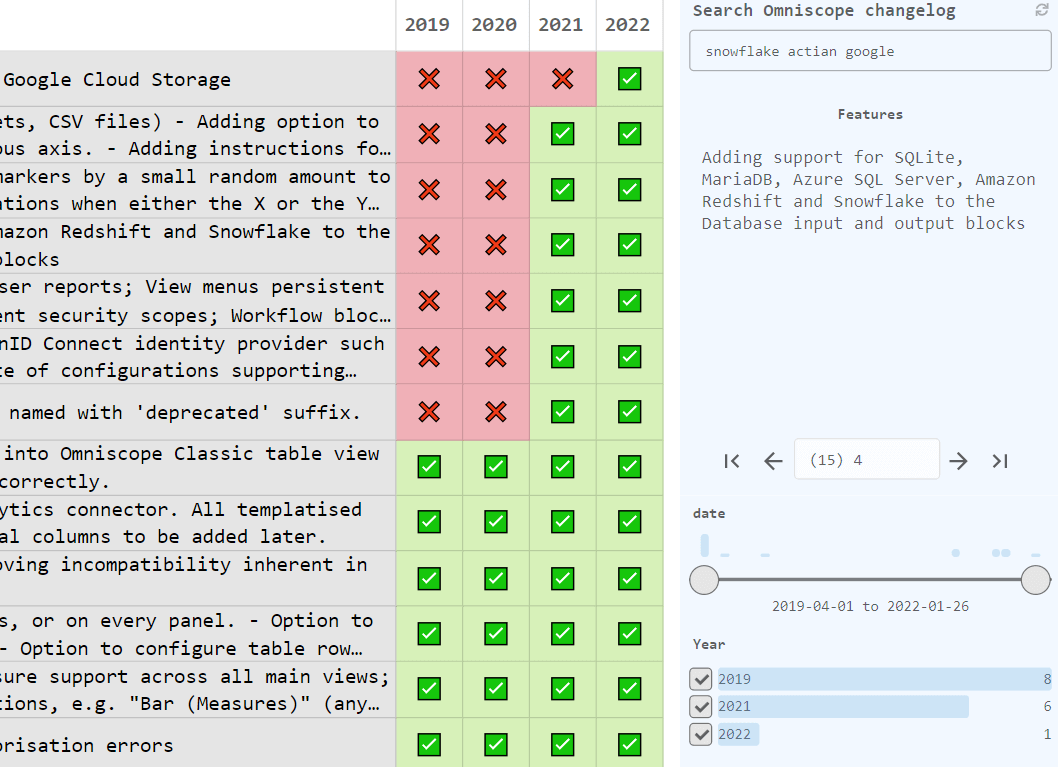Click green check for Google Cloud Storage 2022

629,79
